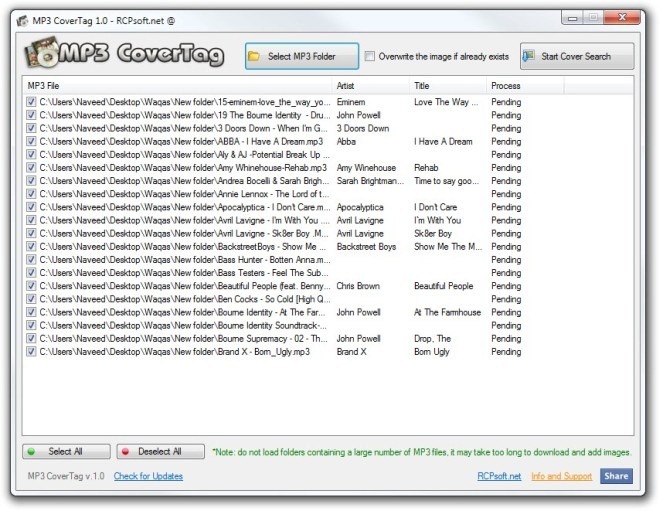Open the Info and Support link

pyautogui.click(x=562, y=476)
